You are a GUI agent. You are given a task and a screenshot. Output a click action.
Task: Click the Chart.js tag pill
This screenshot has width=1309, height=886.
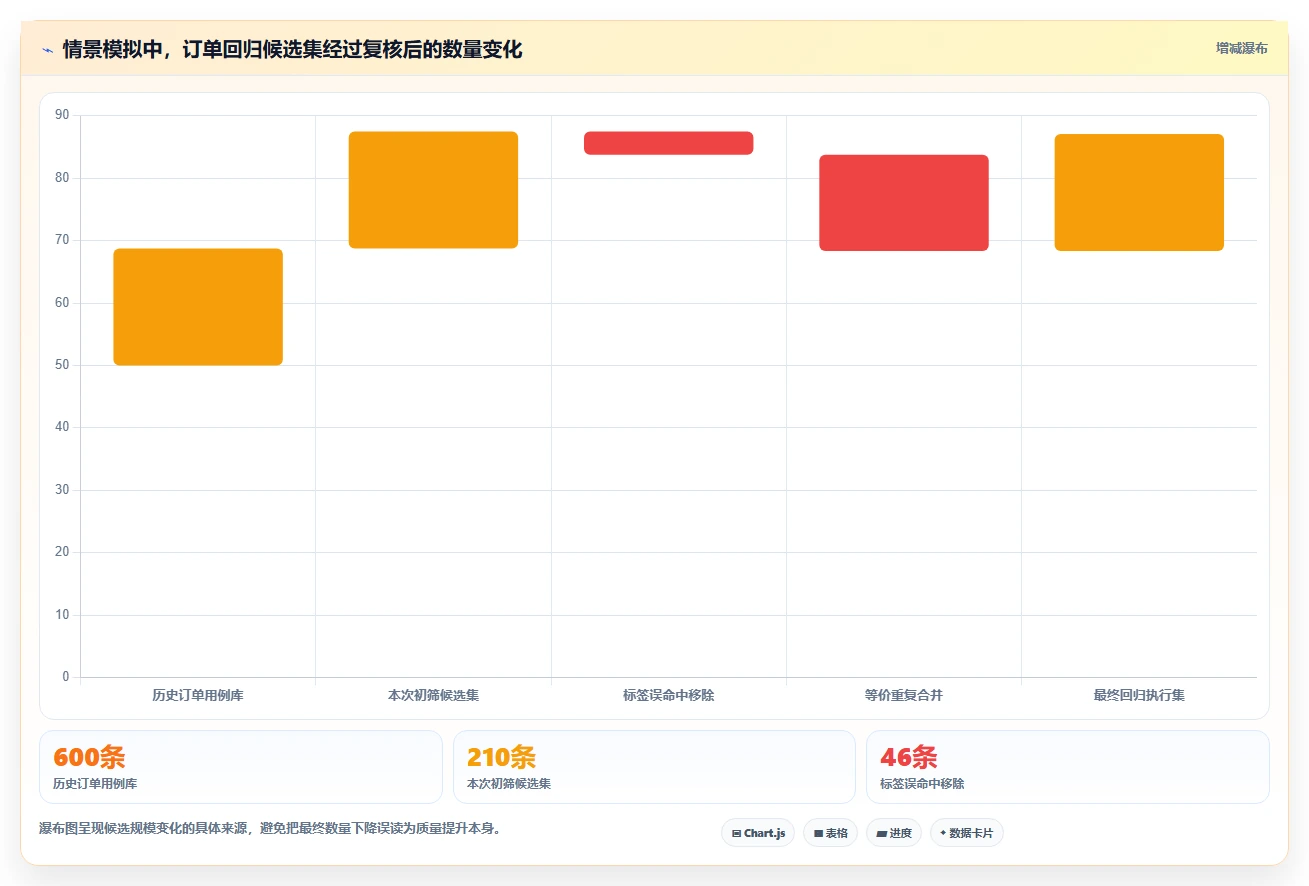(758, 833)
